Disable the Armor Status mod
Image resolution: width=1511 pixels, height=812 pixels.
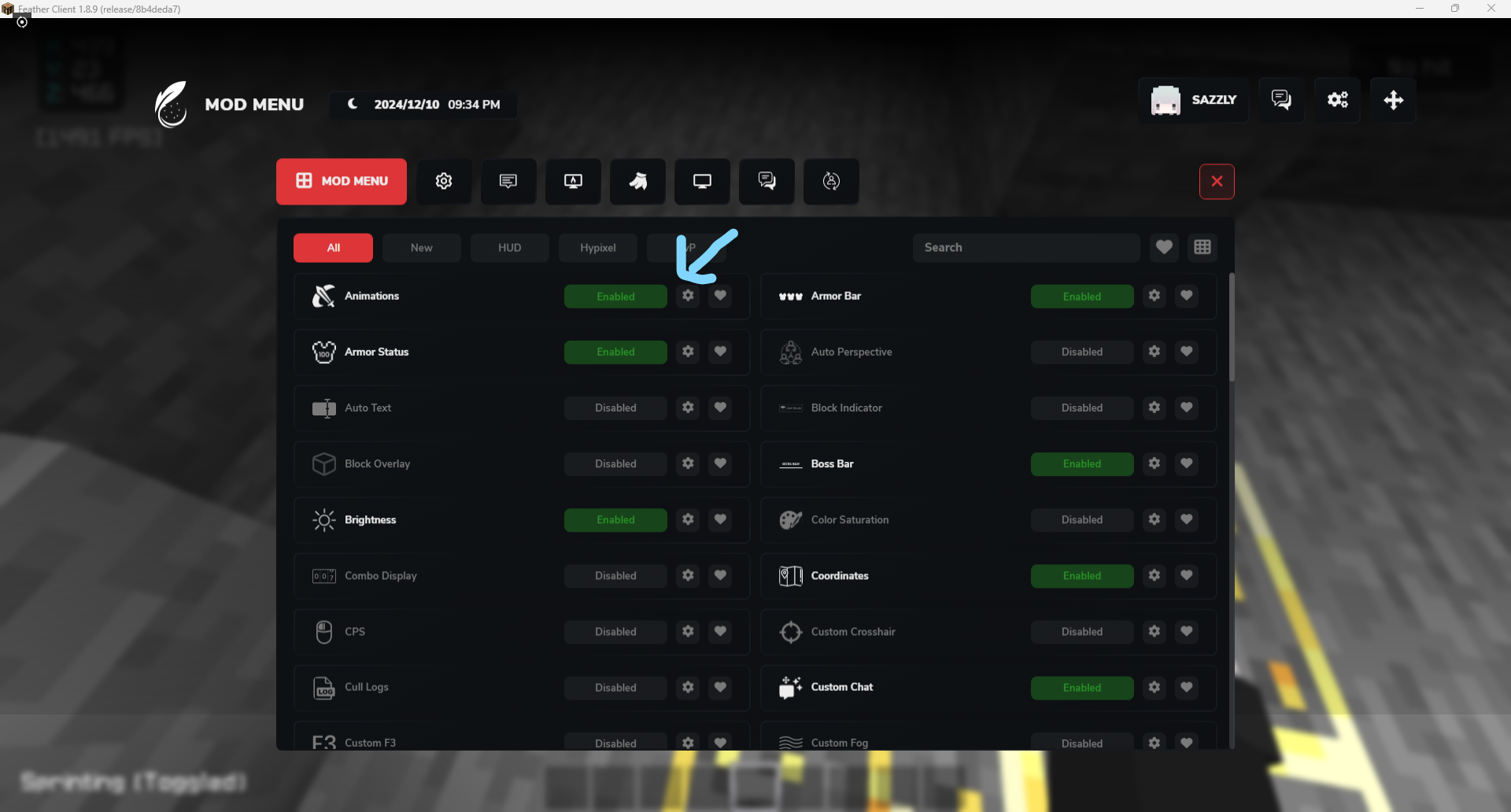pyautogui.click(x=615, y=352)
